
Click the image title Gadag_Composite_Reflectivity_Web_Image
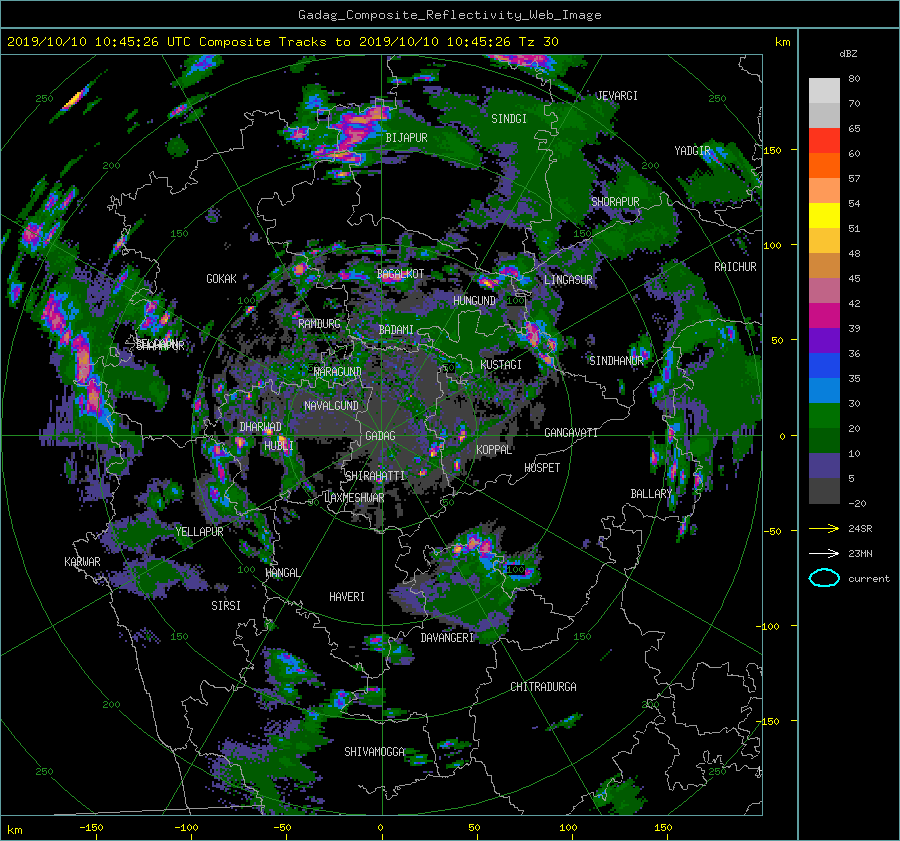pyautogui.click(x=449, y=14)
